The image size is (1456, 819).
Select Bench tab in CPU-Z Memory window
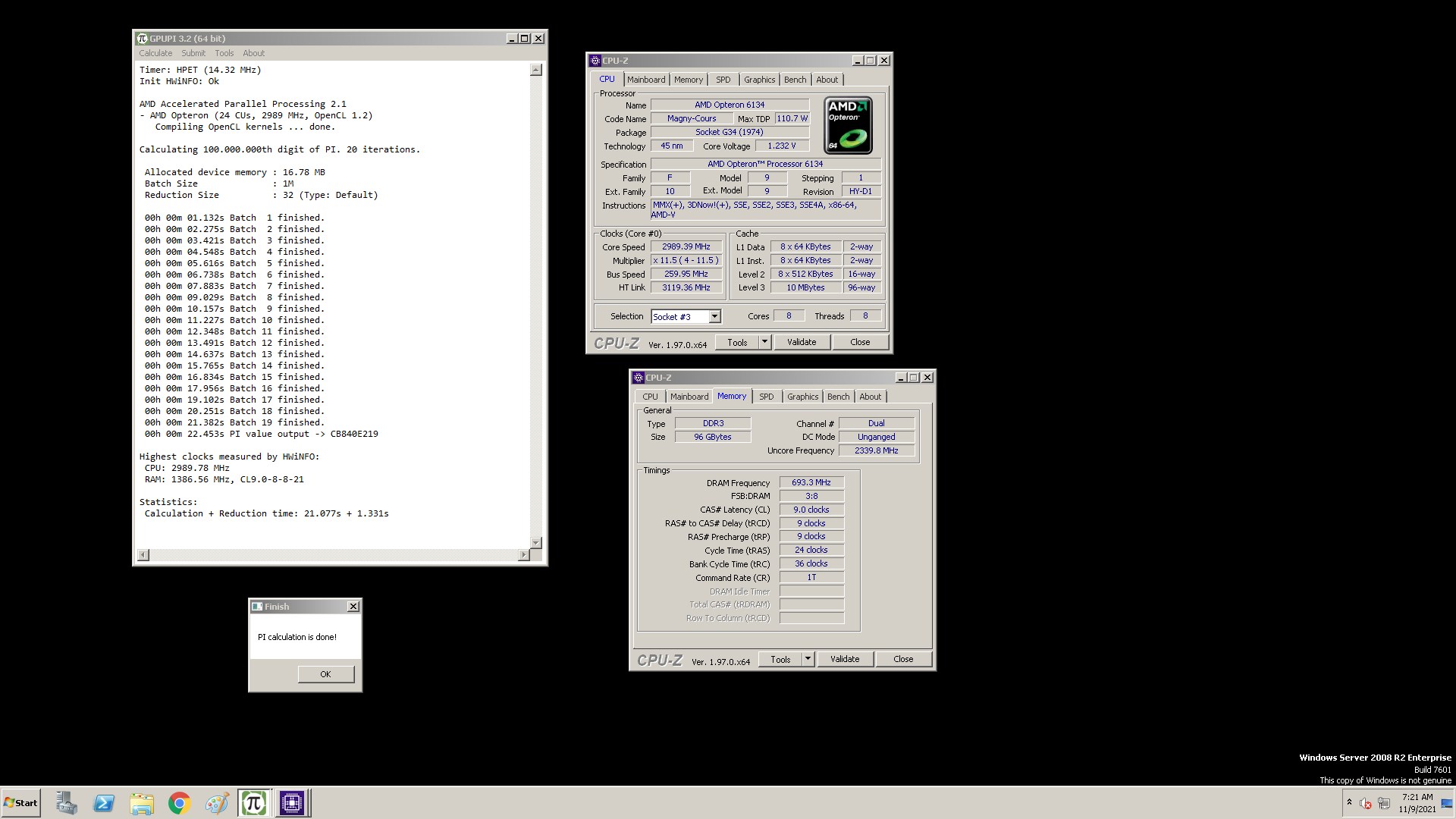(838, 397)
